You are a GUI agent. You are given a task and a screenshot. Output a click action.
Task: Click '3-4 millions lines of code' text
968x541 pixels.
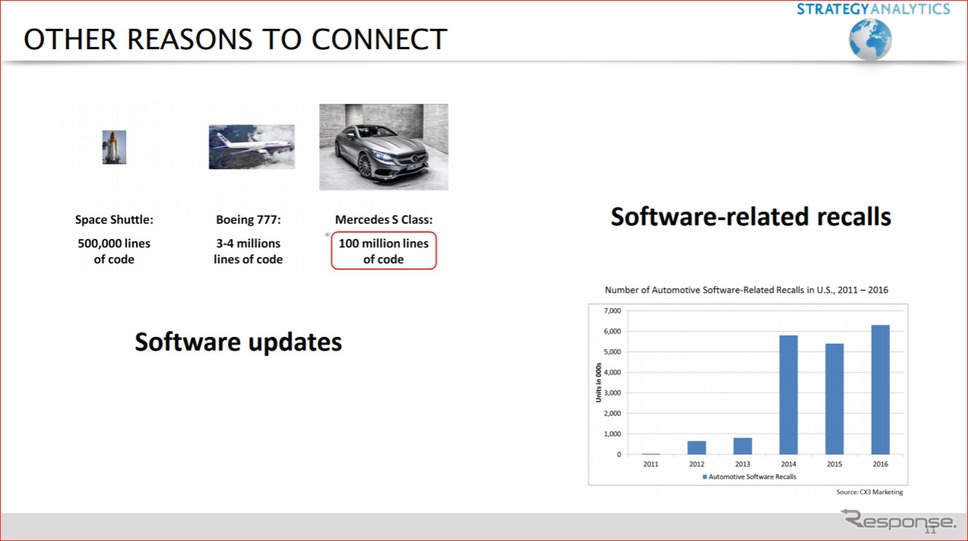pyautogui.click(x=248, y=251)
